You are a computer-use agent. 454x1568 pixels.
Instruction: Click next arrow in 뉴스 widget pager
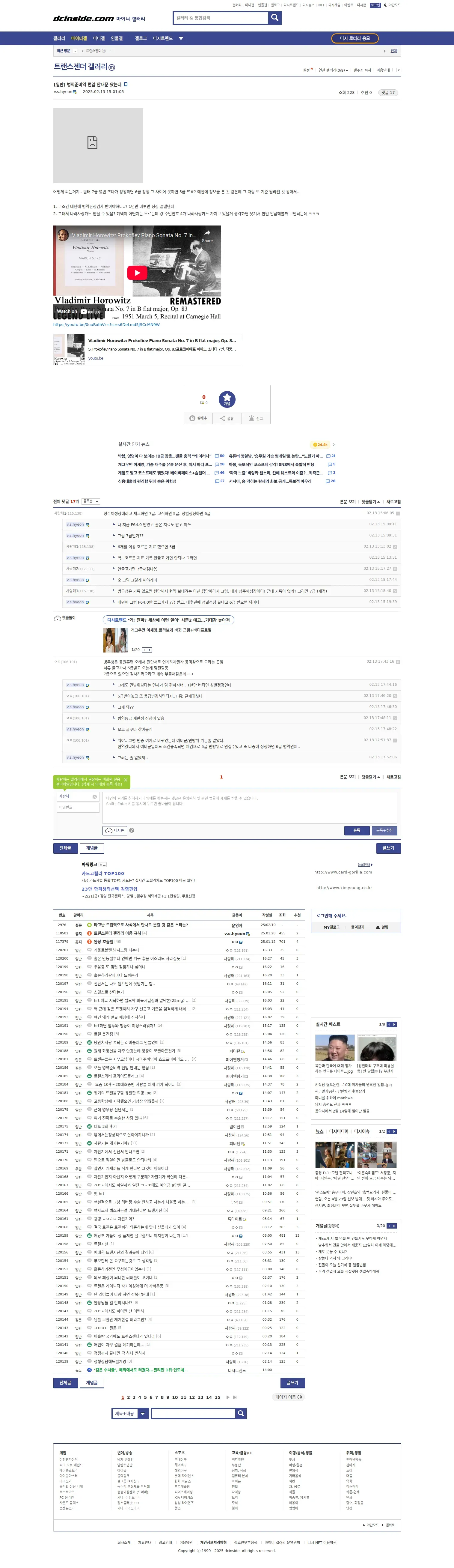click(x=394, y=1132)
